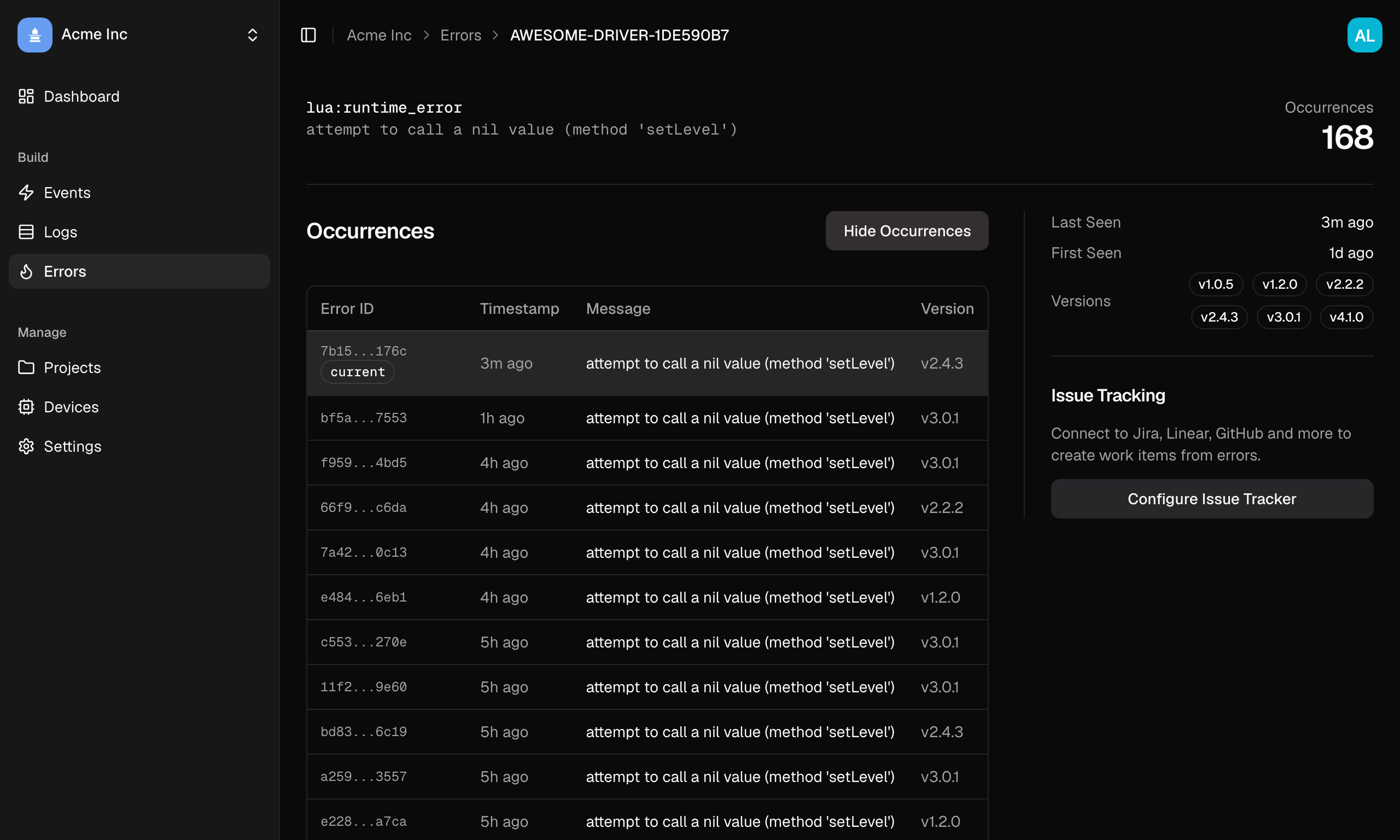The height and width of the screenshot is (840, 1400).
Task: Open occurrence a259...3557
Action: coord(647,777)
